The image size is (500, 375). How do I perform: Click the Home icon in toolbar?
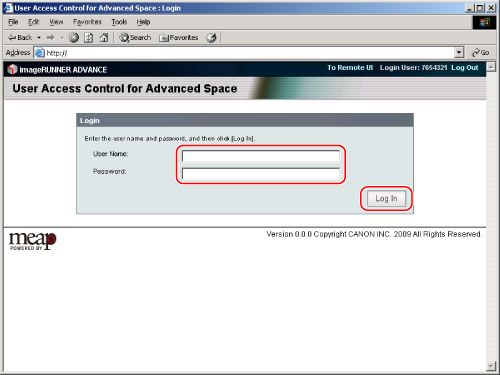104,38
